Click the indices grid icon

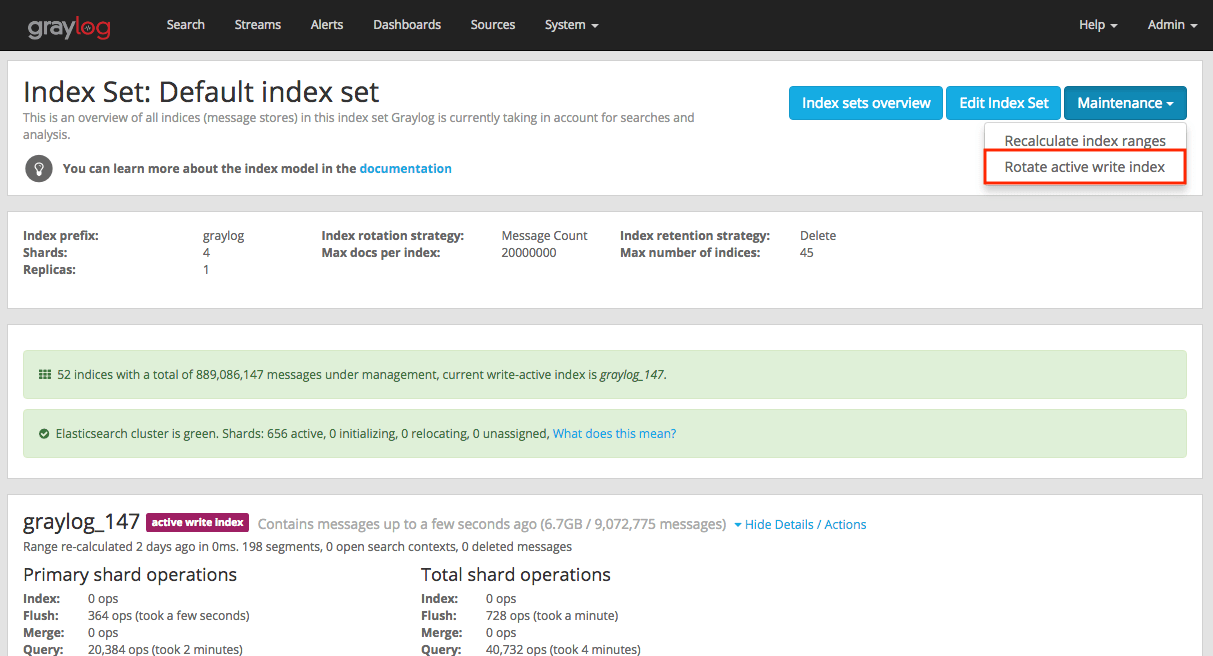coord(44,375)
